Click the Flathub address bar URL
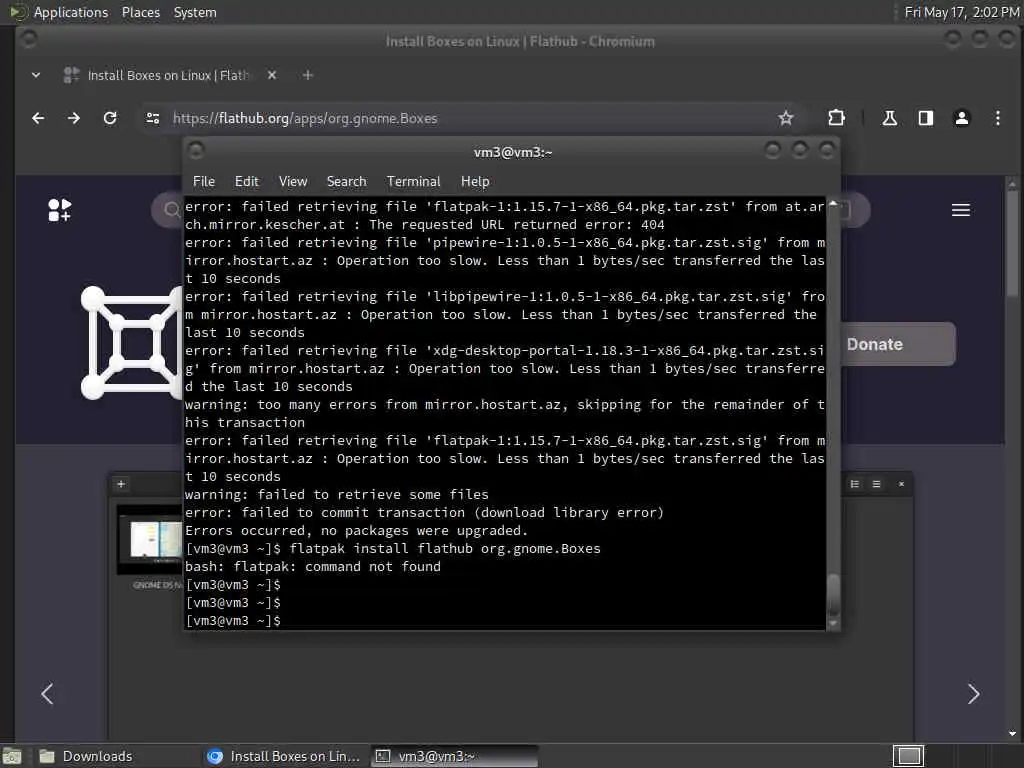 coord(305,118)
